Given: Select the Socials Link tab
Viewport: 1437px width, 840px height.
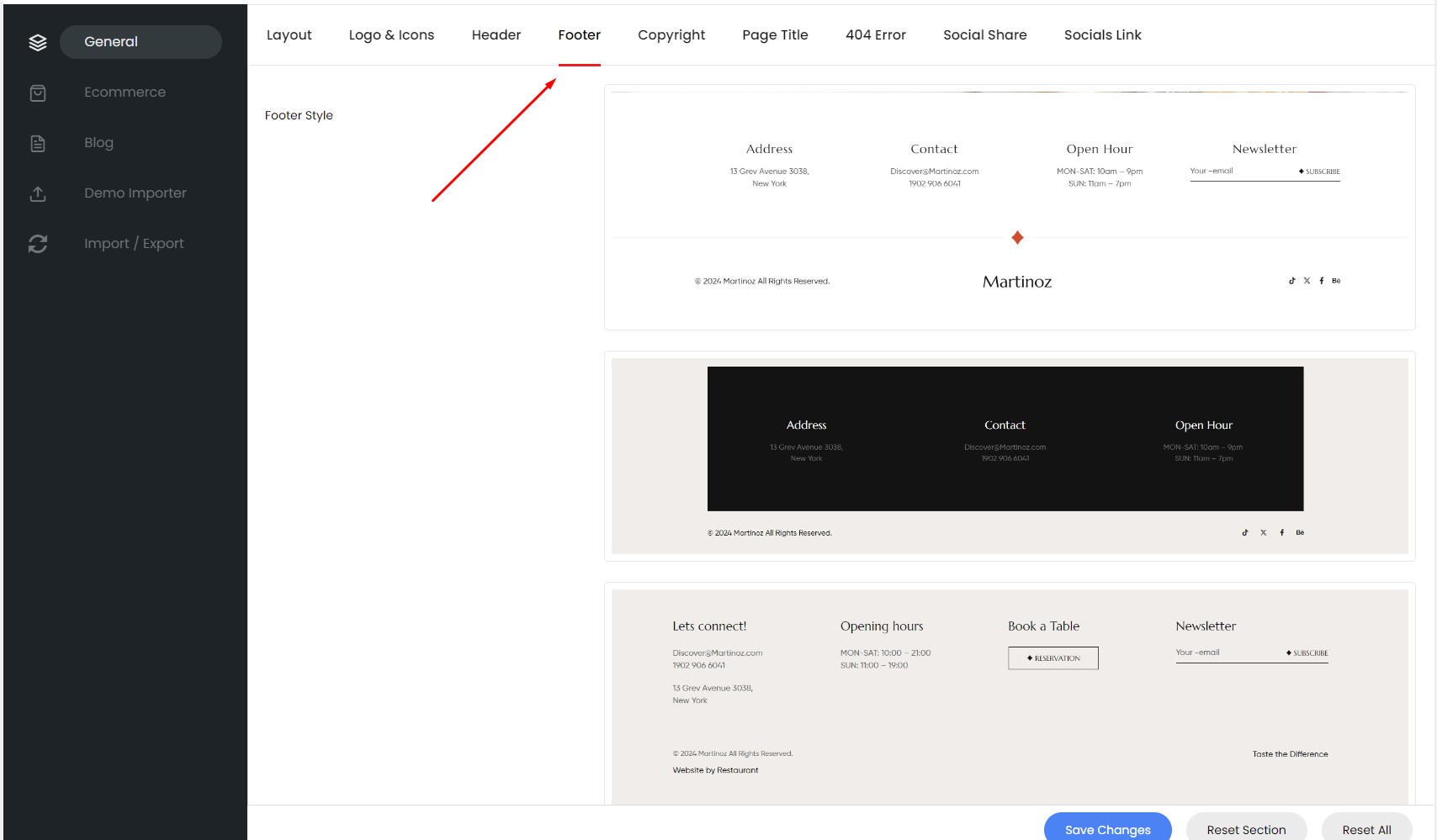Looking at the screenshot, I should (1103, 35).
